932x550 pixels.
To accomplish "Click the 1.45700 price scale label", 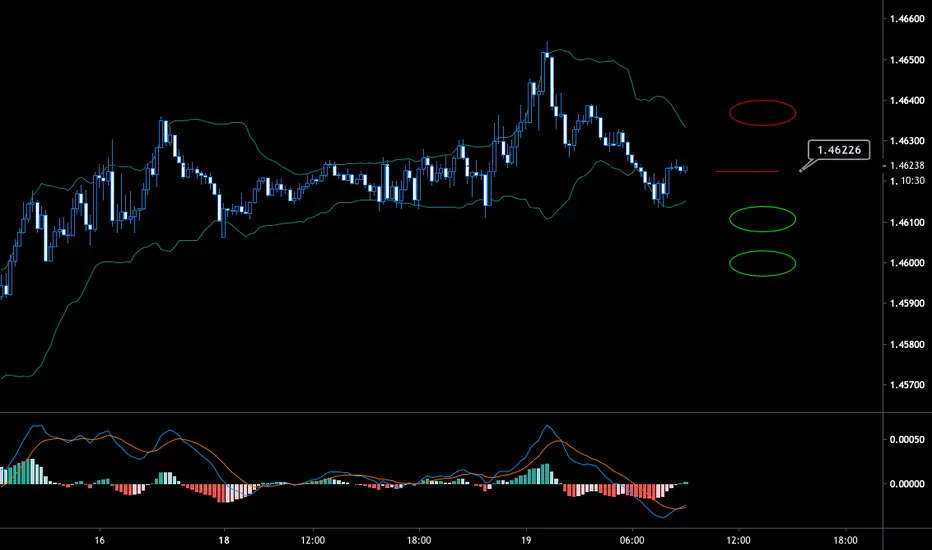I will [x=907, y=385].
